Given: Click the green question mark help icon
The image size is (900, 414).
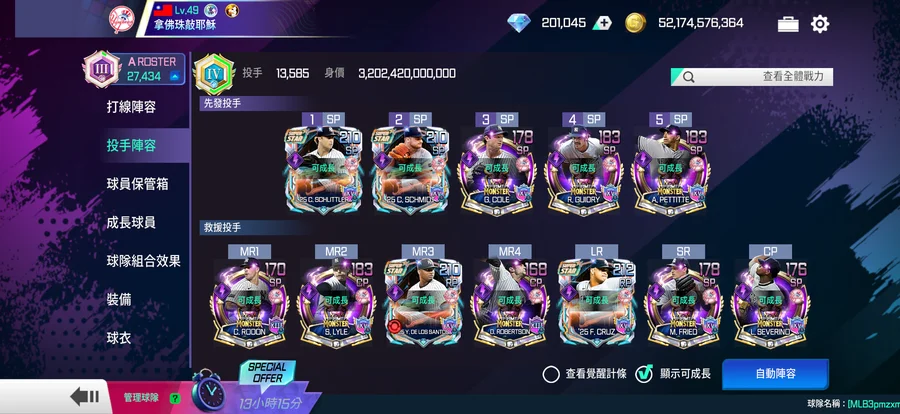Looking at the screenshot, I should pos(175,397).
